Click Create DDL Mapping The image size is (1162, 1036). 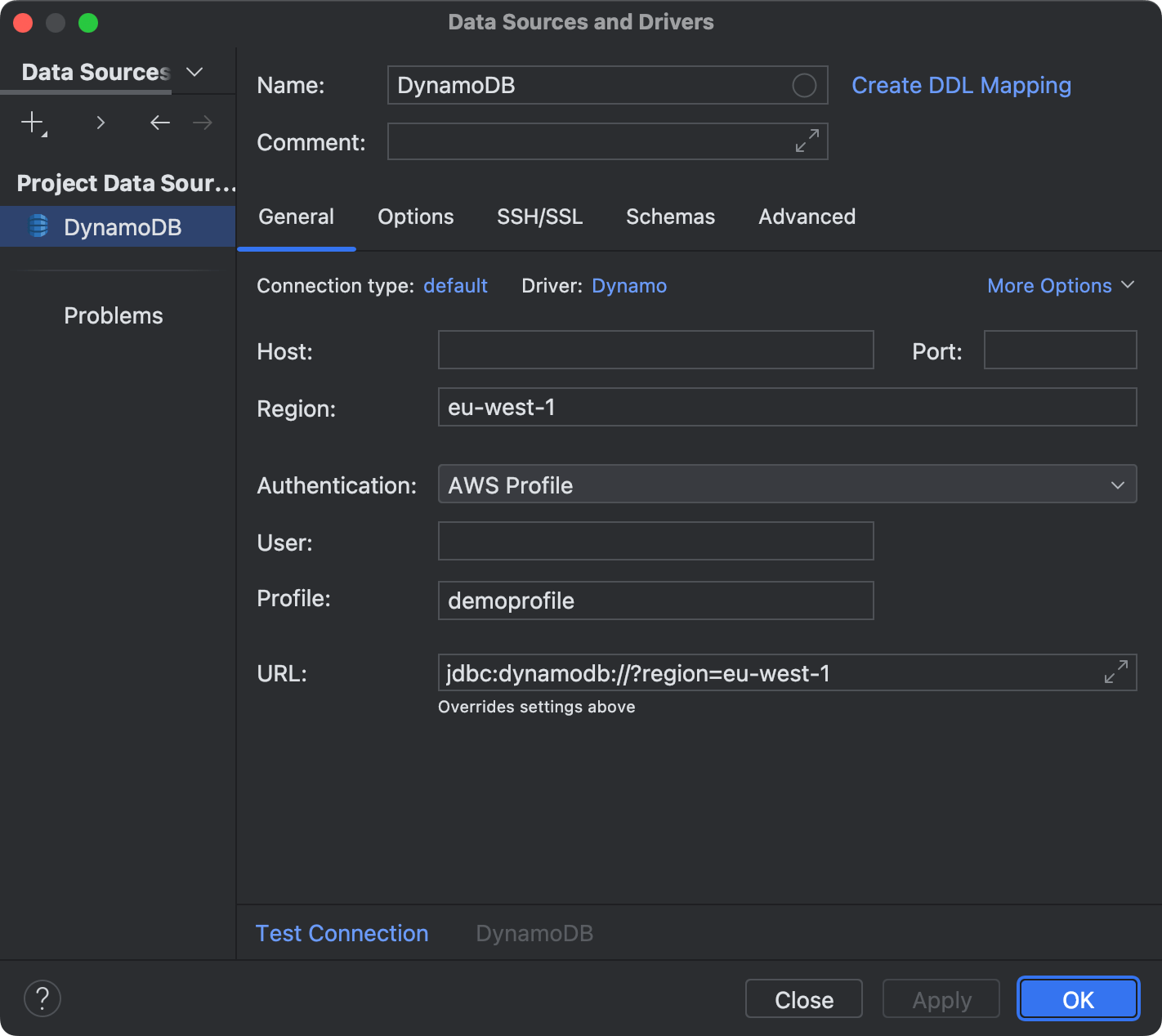tap(961, 85)
